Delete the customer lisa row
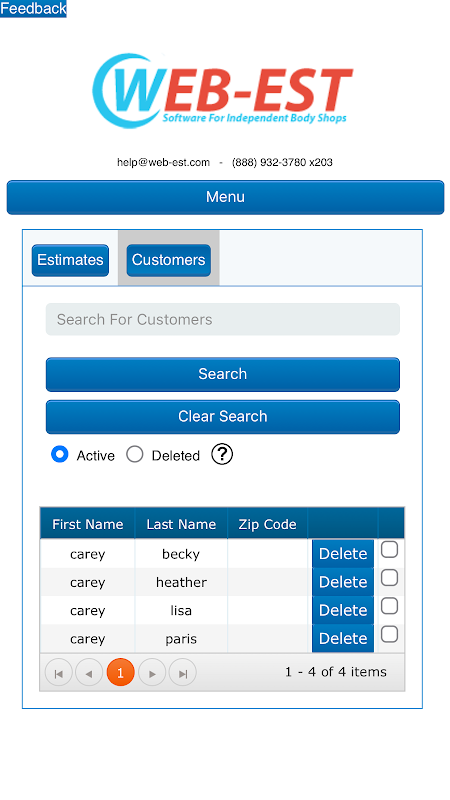 [343, 610]
